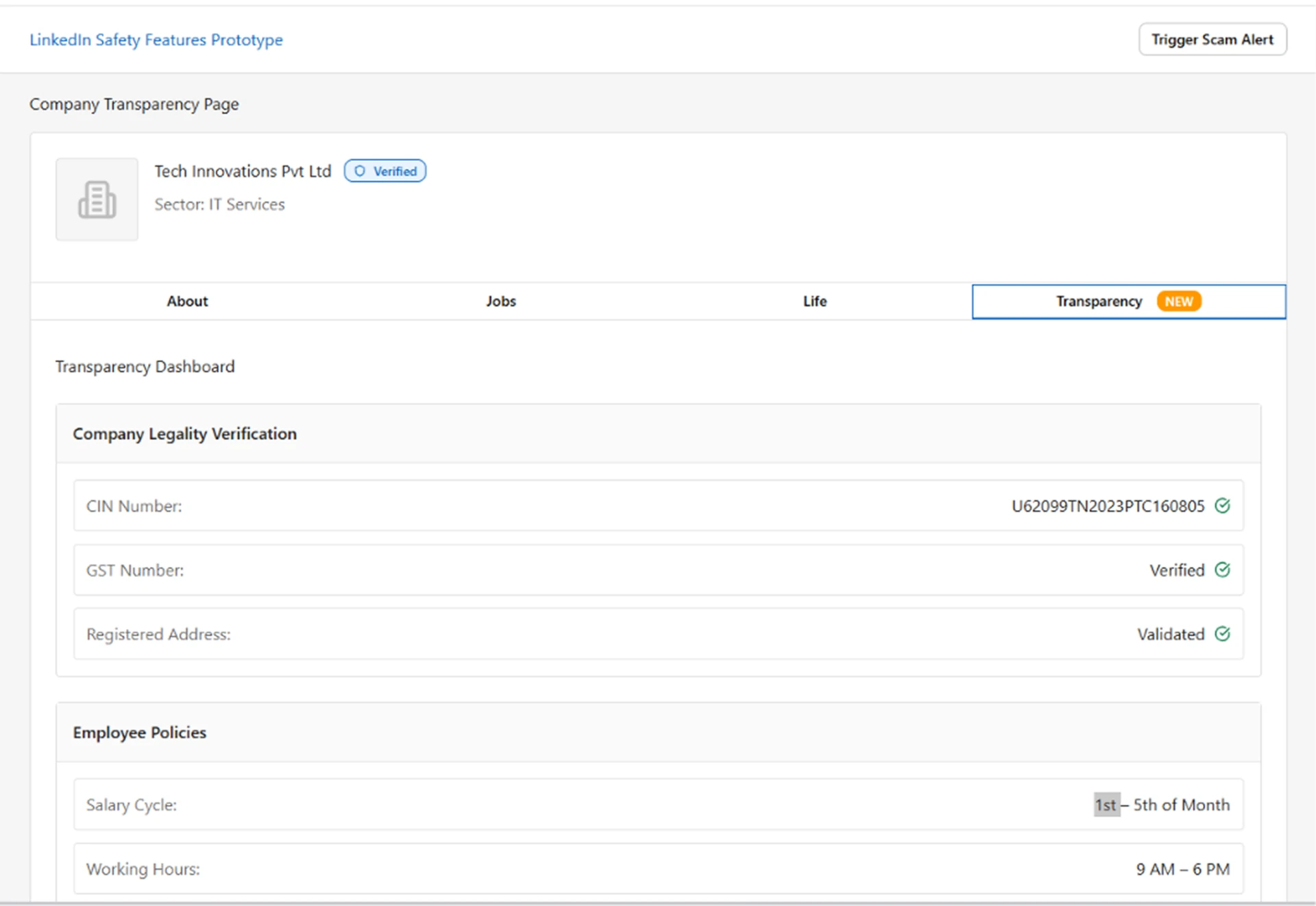Click the company building logo icon

pos(97,199)
